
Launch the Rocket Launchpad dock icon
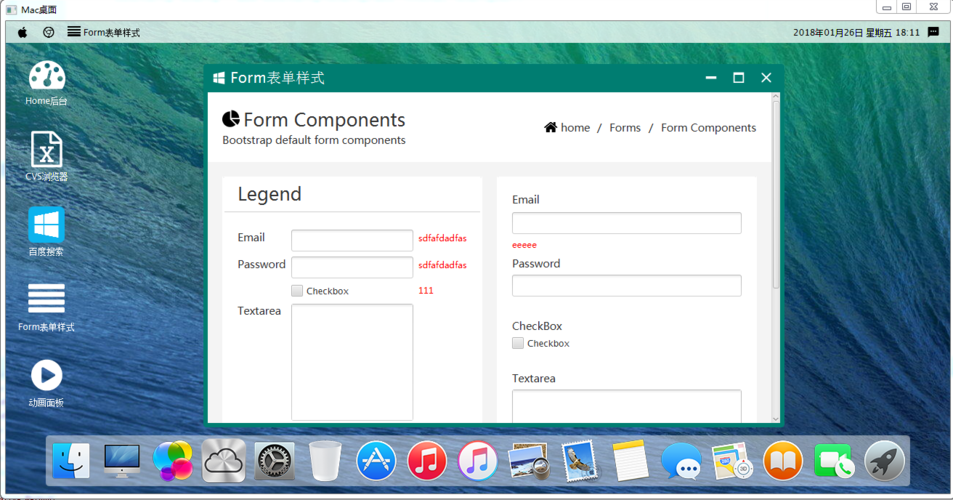[x=884, y=461]
